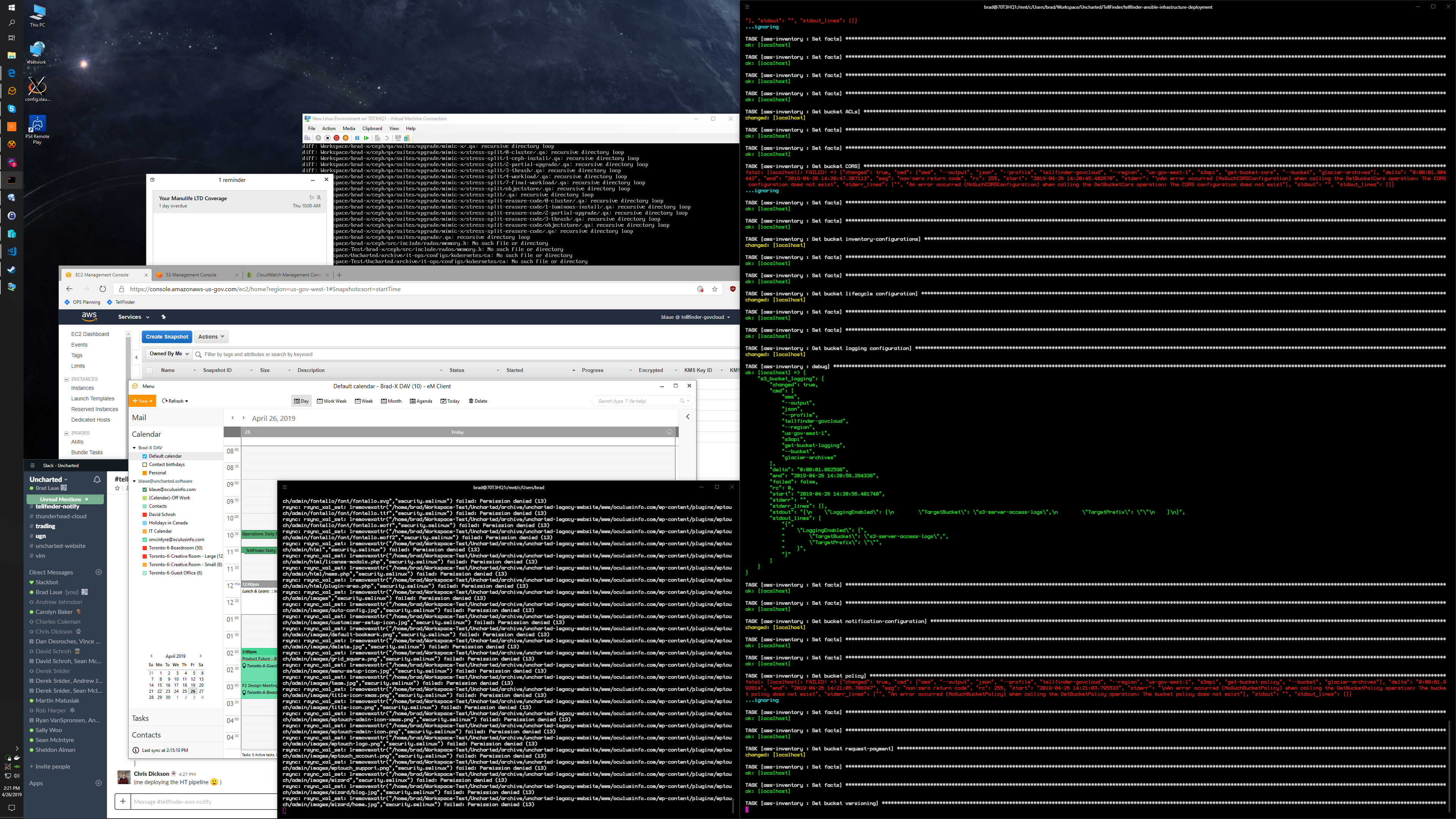The height and width of the screenshot is (819, 1456).
Task: Click Today in eM Client toolbar
Action: [450, 401]
